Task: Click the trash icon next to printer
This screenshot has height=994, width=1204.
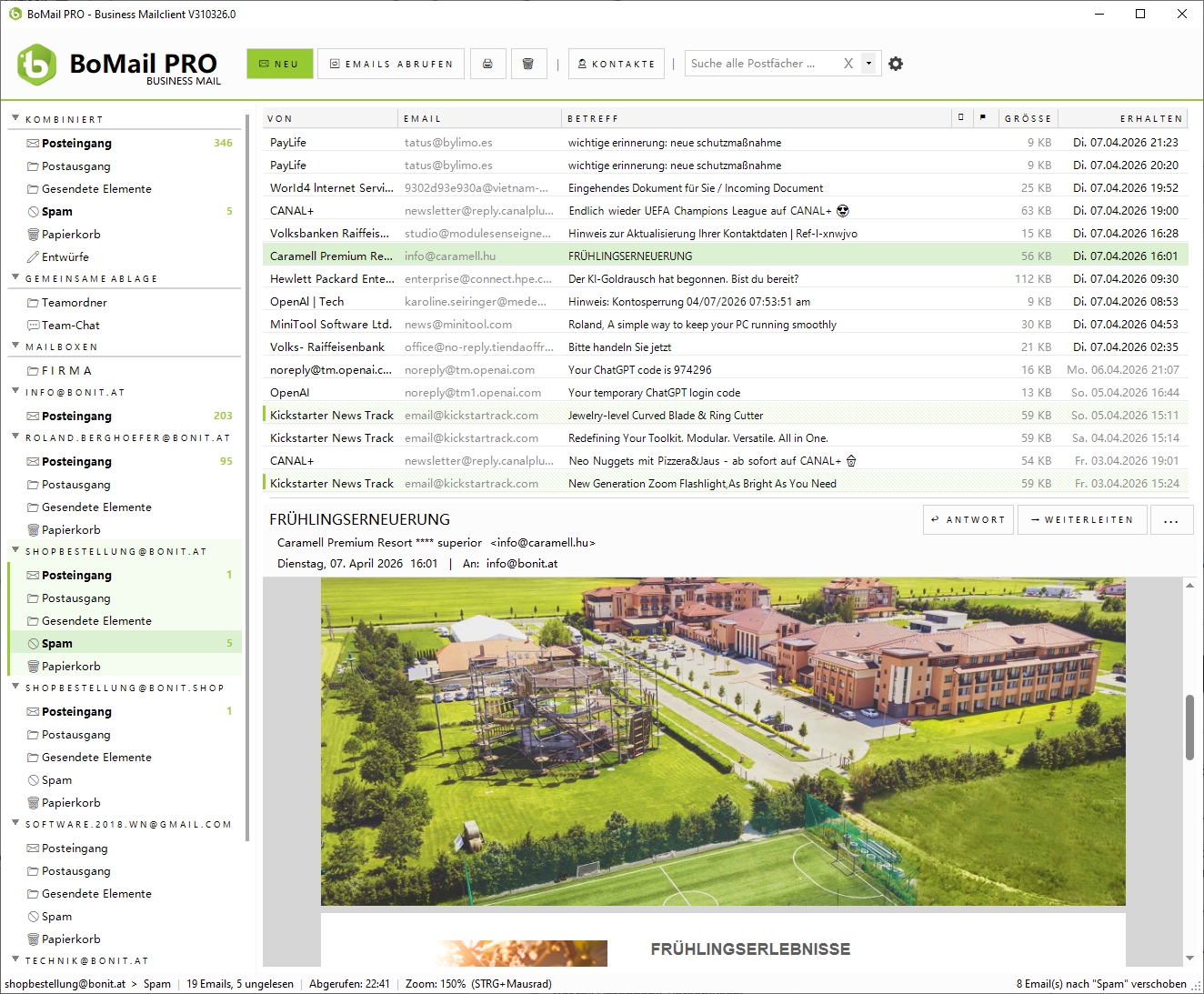Action: tap(528, 64)
